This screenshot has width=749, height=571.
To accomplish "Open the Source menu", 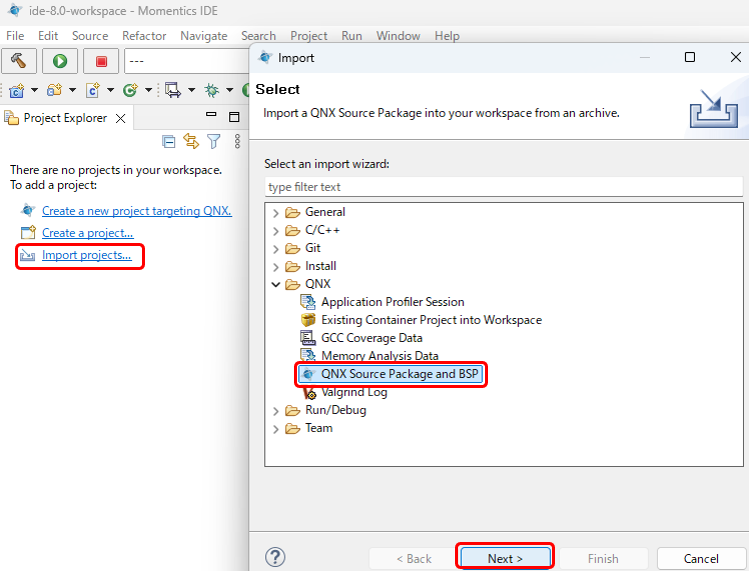I will [x=90, y=36].
